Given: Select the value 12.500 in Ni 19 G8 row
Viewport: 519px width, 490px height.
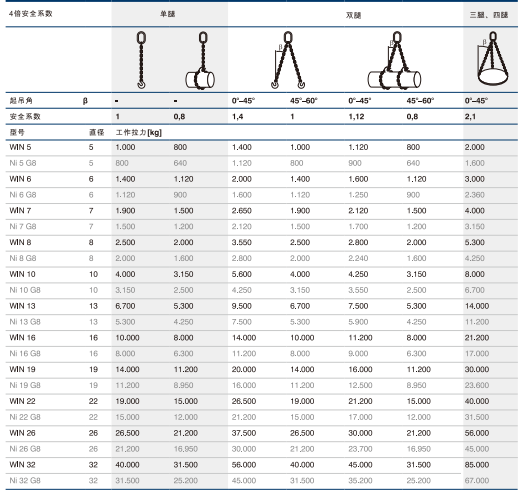Looking at the screenshot, I should [x=360, y=385].
